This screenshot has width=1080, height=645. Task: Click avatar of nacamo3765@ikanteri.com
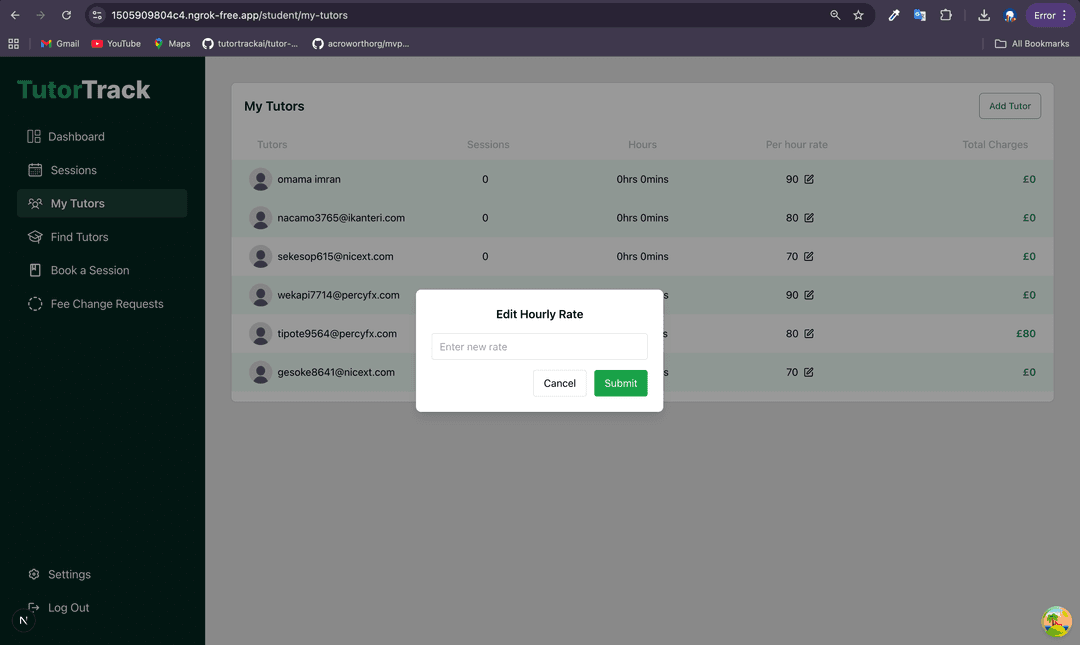coord(260,218)
